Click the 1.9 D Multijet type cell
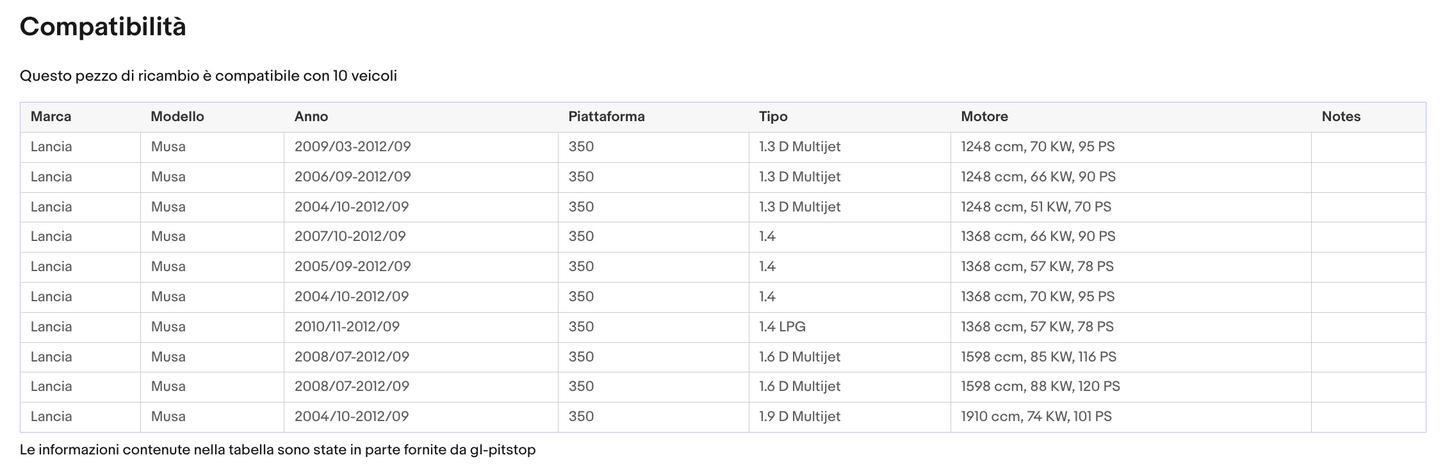The image size is (1445, 473). (x=800, y=417)
